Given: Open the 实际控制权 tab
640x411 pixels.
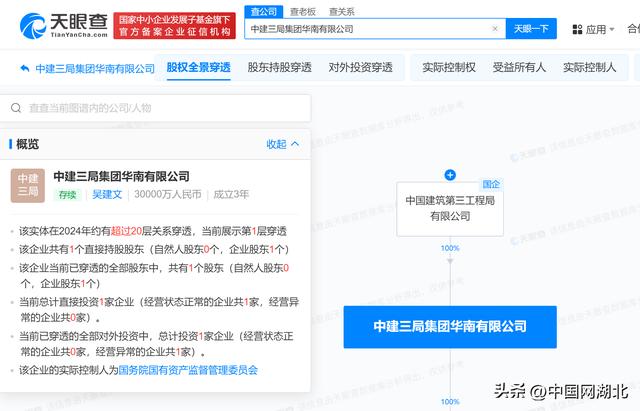Looking at the screenshot, I should 449,67.
